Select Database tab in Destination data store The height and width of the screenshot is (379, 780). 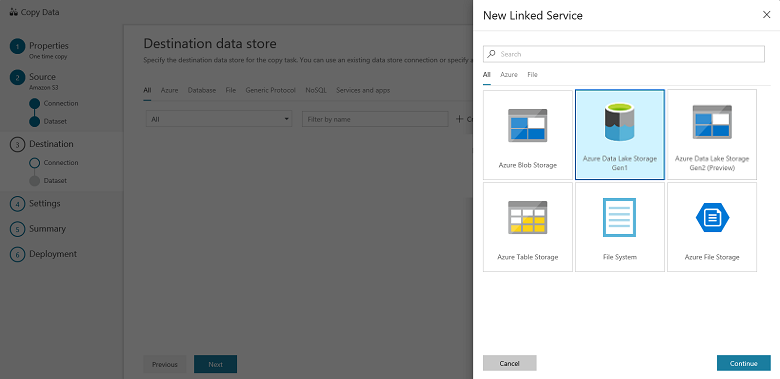tap(202, 91)
